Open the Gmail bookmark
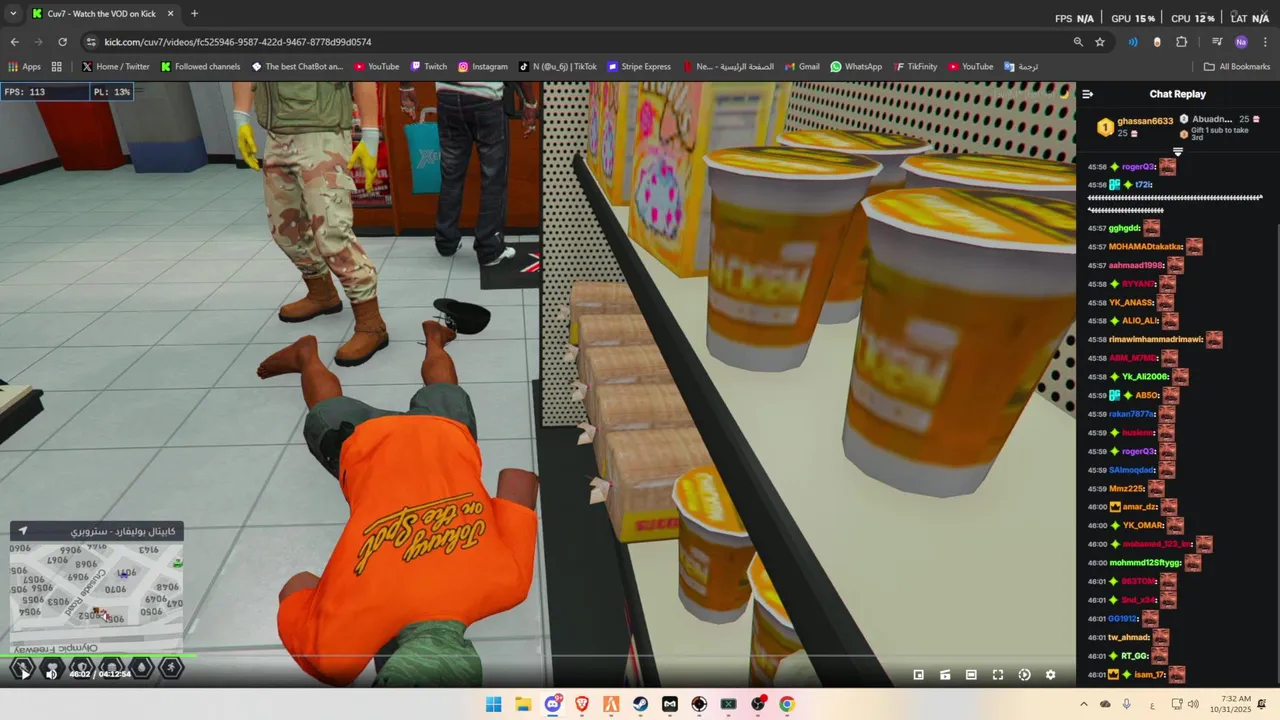The image size is (1280, 720). (x=801, y=67)
